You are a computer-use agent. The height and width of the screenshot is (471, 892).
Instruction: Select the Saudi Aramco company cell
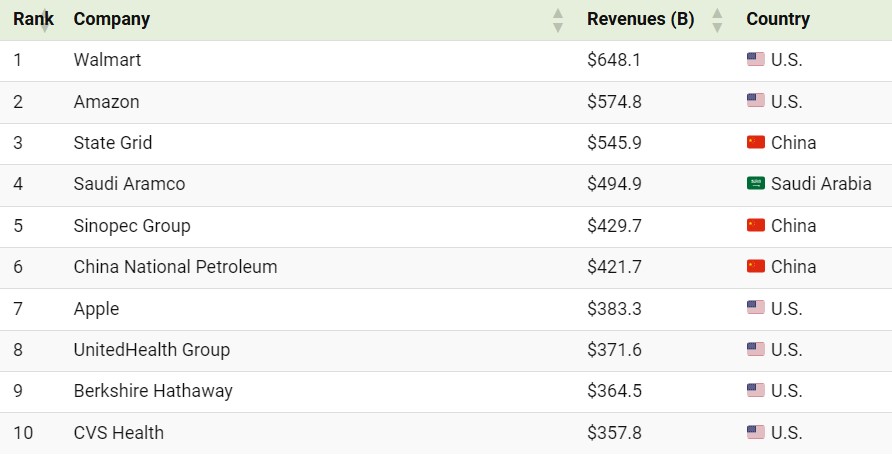[x=129, y=184]
